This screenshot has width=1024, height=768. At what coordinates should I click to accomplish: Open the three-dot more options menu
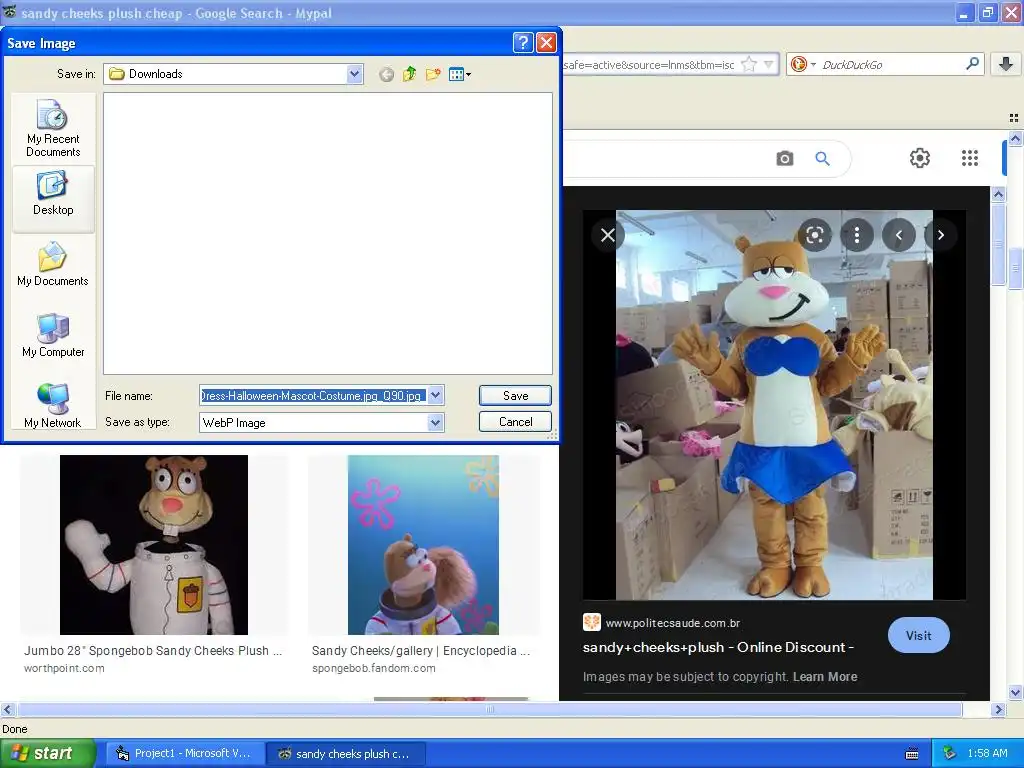click(x=857, y=235)
